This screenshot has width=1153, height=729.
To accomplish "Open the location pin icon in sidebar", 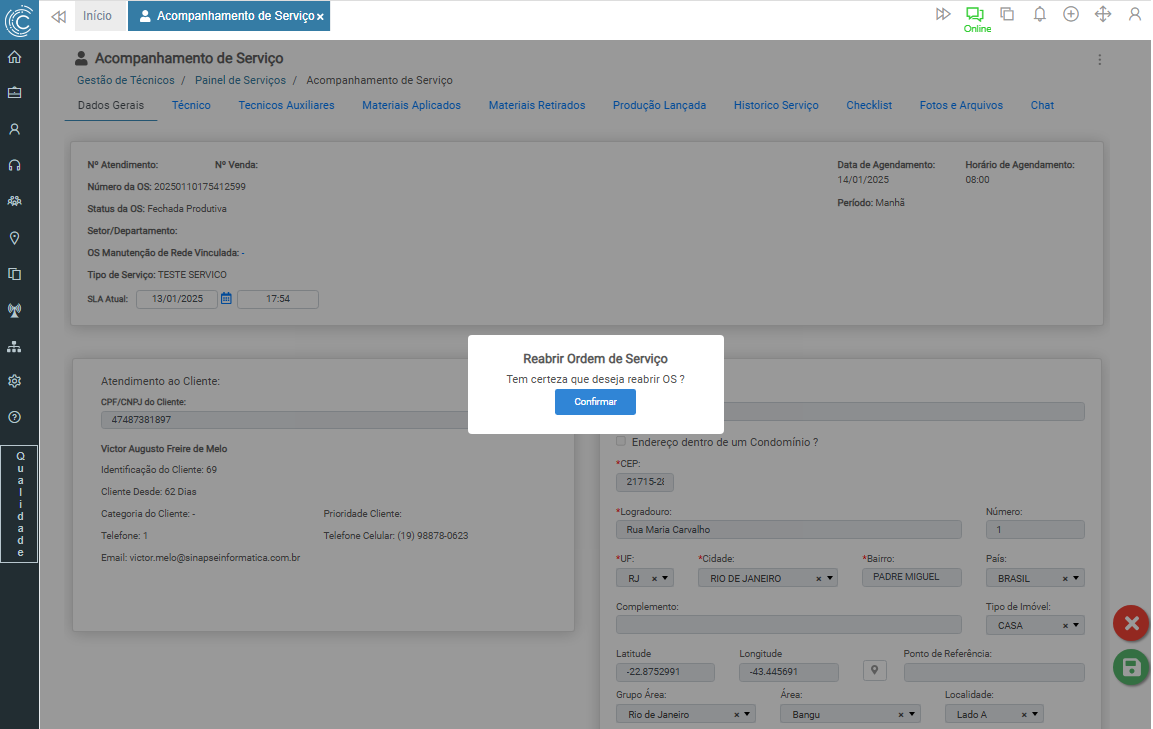I will pos(14,238).
